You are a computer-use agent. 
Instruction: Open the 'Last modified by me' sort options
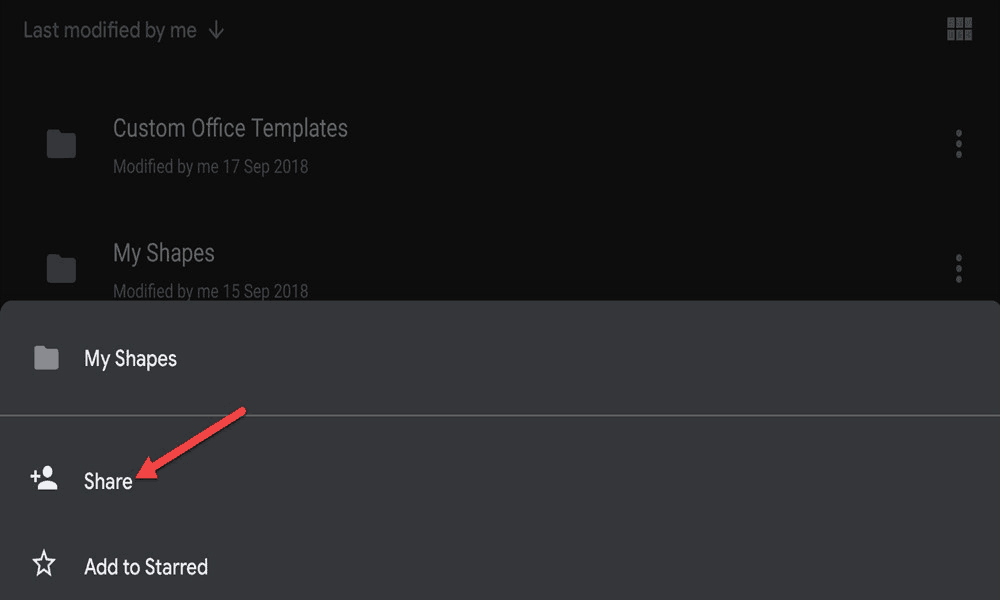pyautogui.click(x=110, y=30)
